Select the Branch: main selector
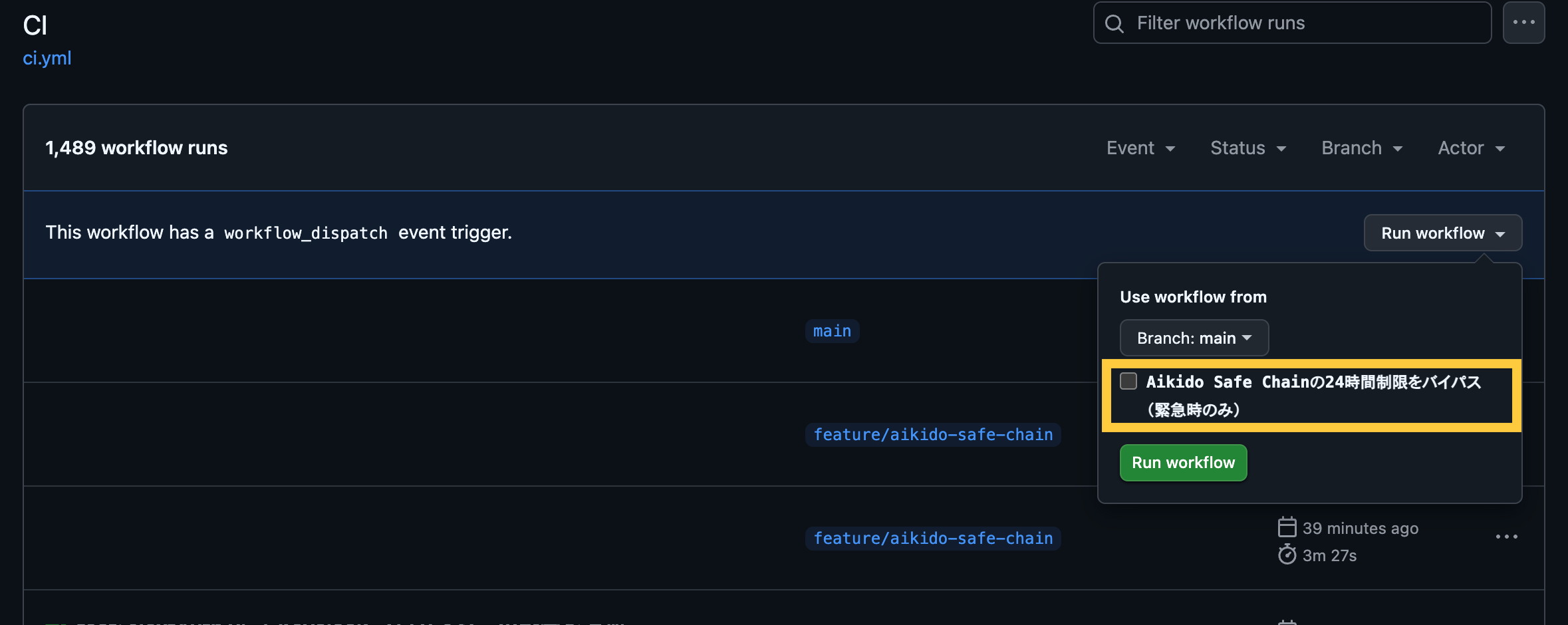Image resolution: width=1568 pixels, height=625 pixels. (x=1194, y=338)
